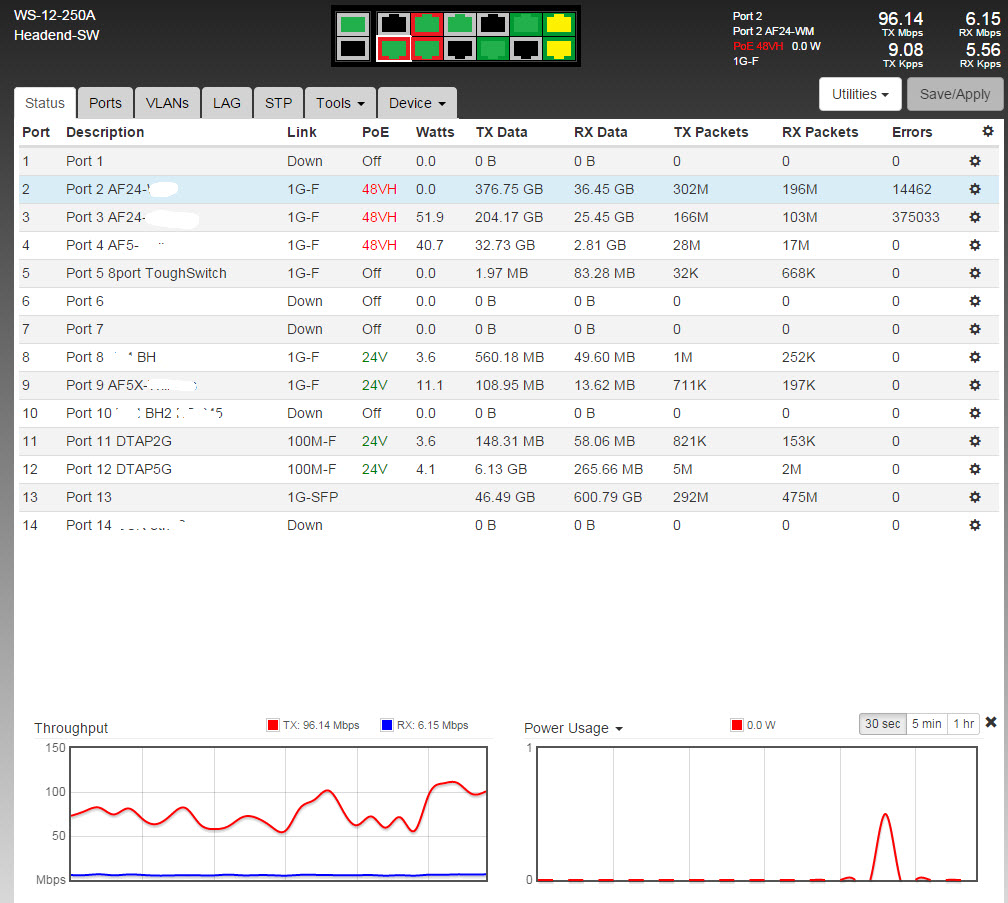The height and width of the screenshot is (903, 1008).
Task: Click the yellow Port 11 jack icon
Action: tap(560, 23)
